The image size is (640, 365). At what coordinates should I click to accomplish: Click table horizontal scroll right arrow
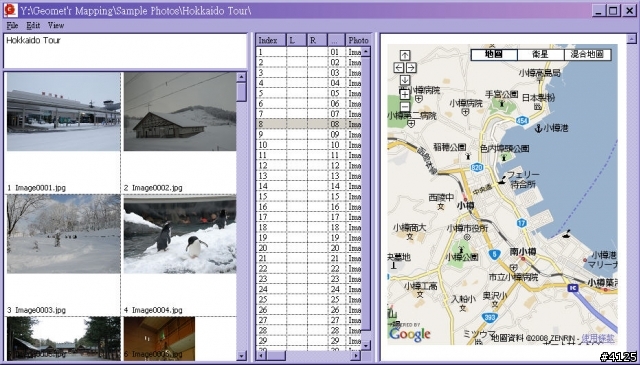[356, 356]
